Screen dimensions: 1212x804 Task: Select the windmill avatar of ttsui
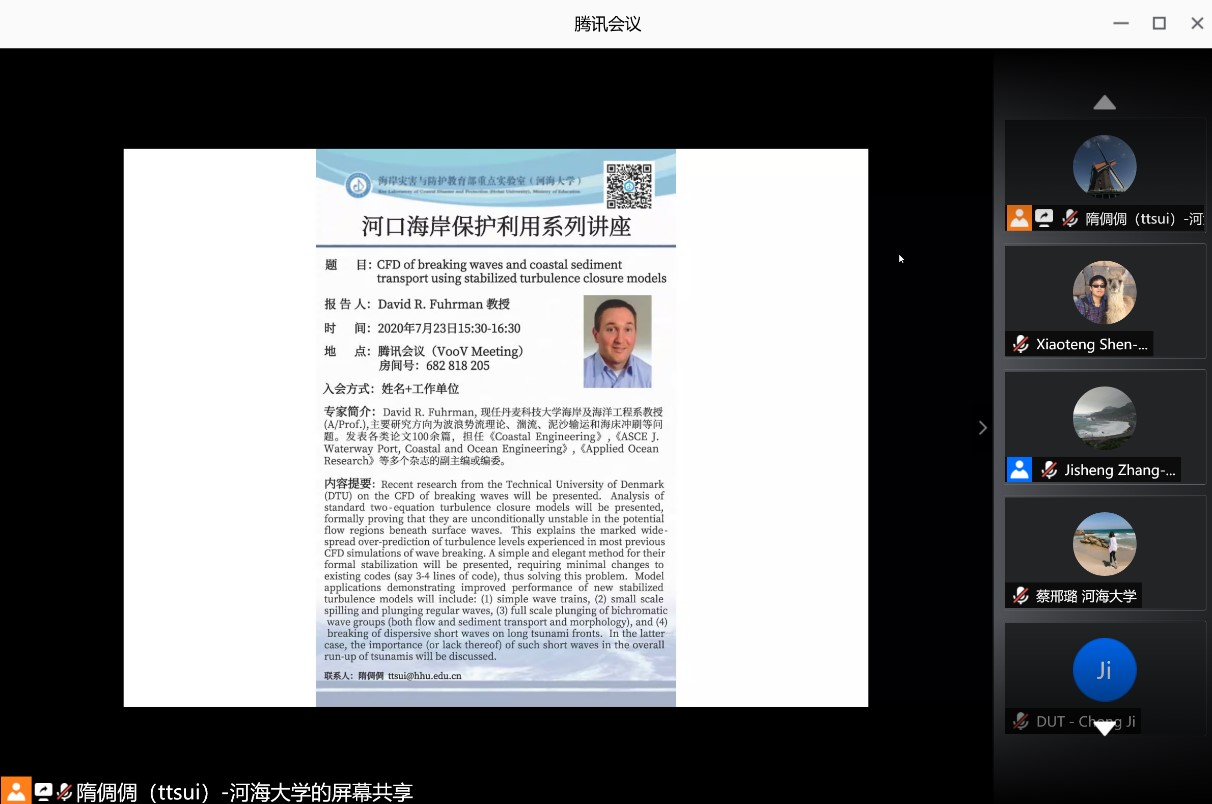pos(1104,166)
